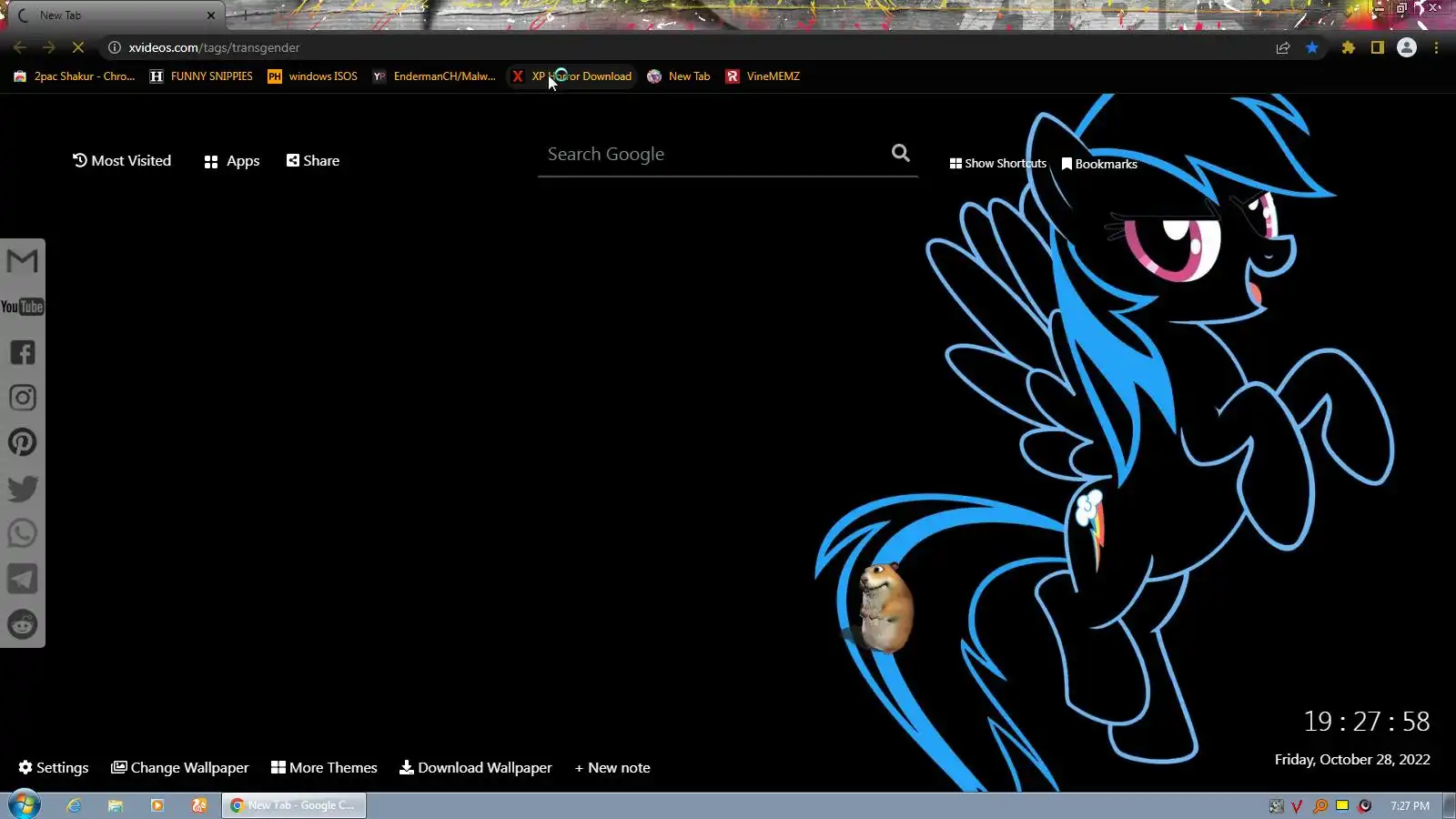Screen dimensions: 1456x819
Task: Click the hamster image on the page
Action: pos(885,608)
